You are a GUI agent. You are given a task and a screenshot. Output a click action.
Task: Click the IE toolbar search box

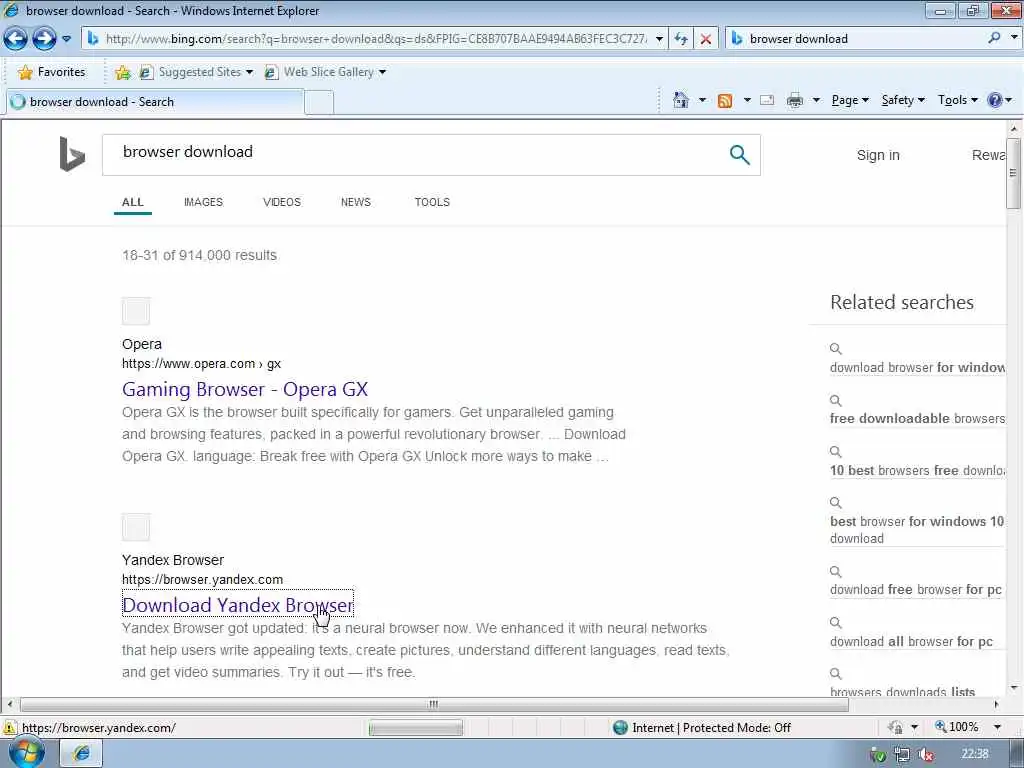pos(864,39)
